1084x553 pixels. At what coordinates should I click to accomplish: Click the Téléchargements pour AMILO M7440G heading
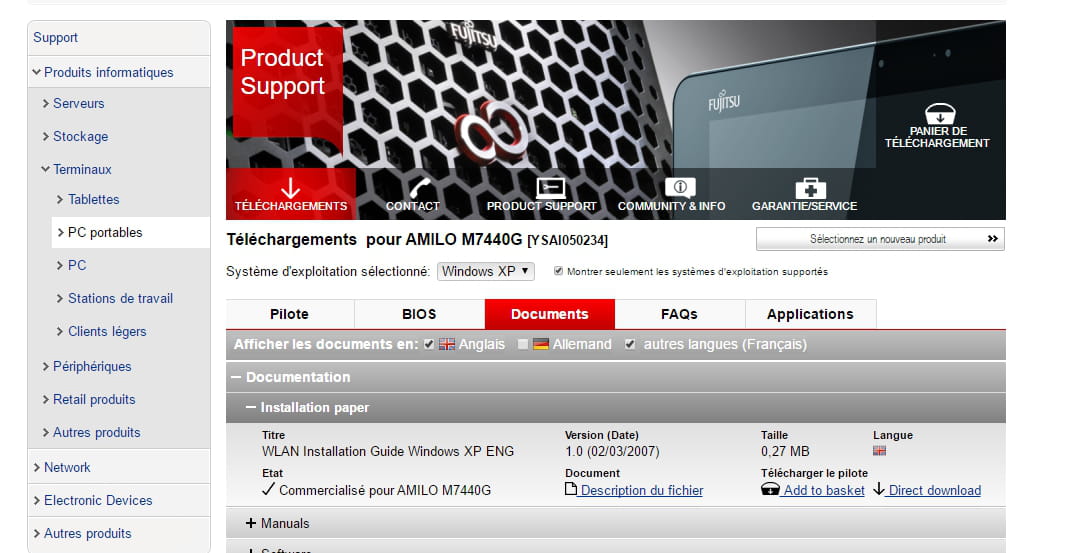[417, 240]
